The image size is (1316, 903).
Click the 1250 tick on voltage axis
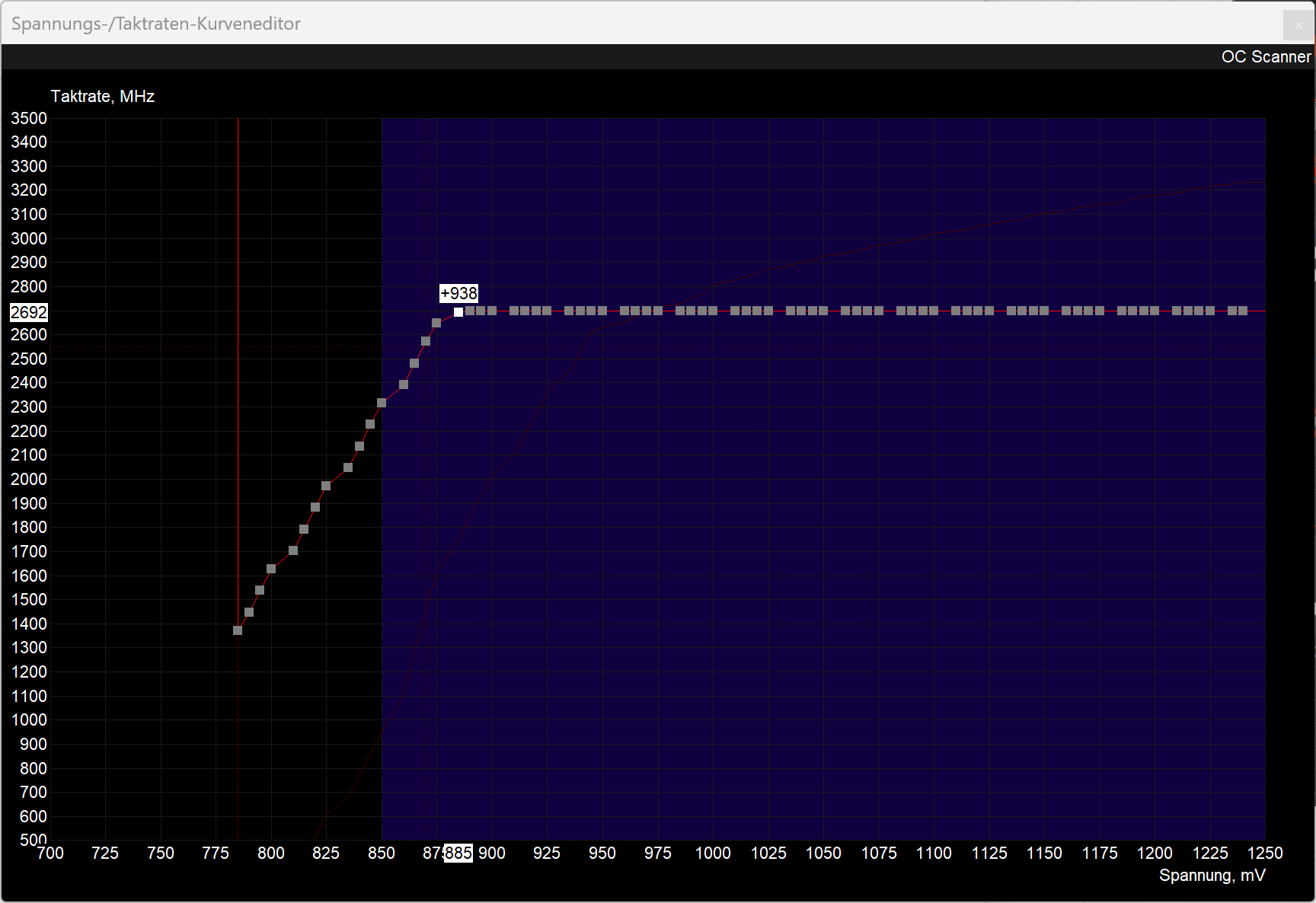tap(1265, 853)
